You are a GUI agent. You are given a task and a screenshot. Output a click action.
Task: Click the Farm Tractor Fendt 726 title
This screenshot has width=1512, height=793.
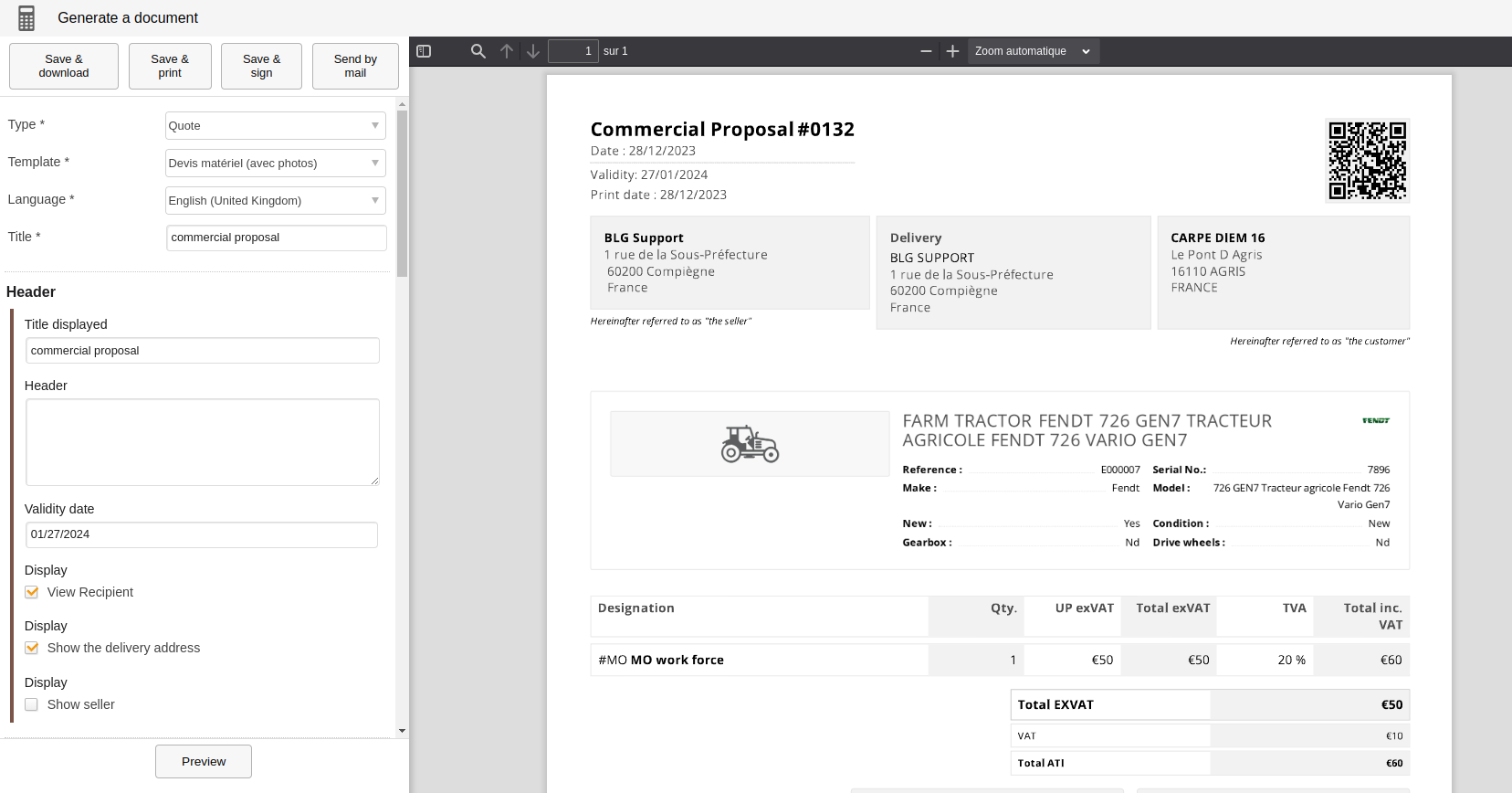(1087, 430)
